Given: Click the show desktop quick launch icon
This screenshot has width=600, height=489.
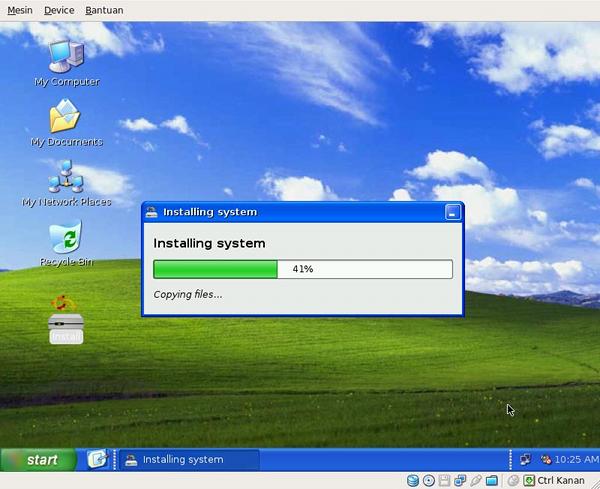Looking at the screenshot, I should 97,459.
